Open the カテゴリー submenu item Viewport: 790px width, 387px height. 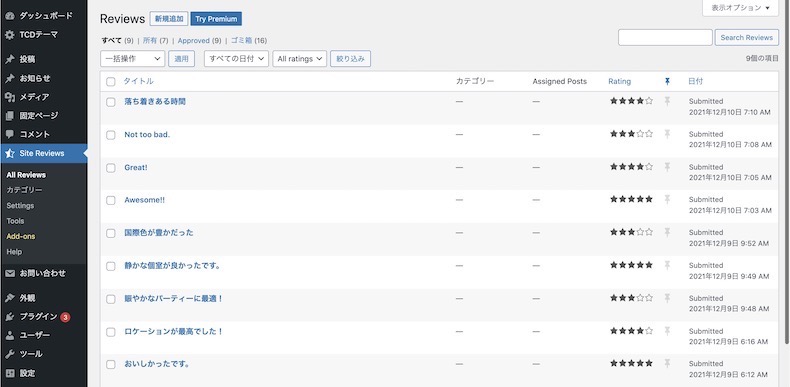coord(24,190)
